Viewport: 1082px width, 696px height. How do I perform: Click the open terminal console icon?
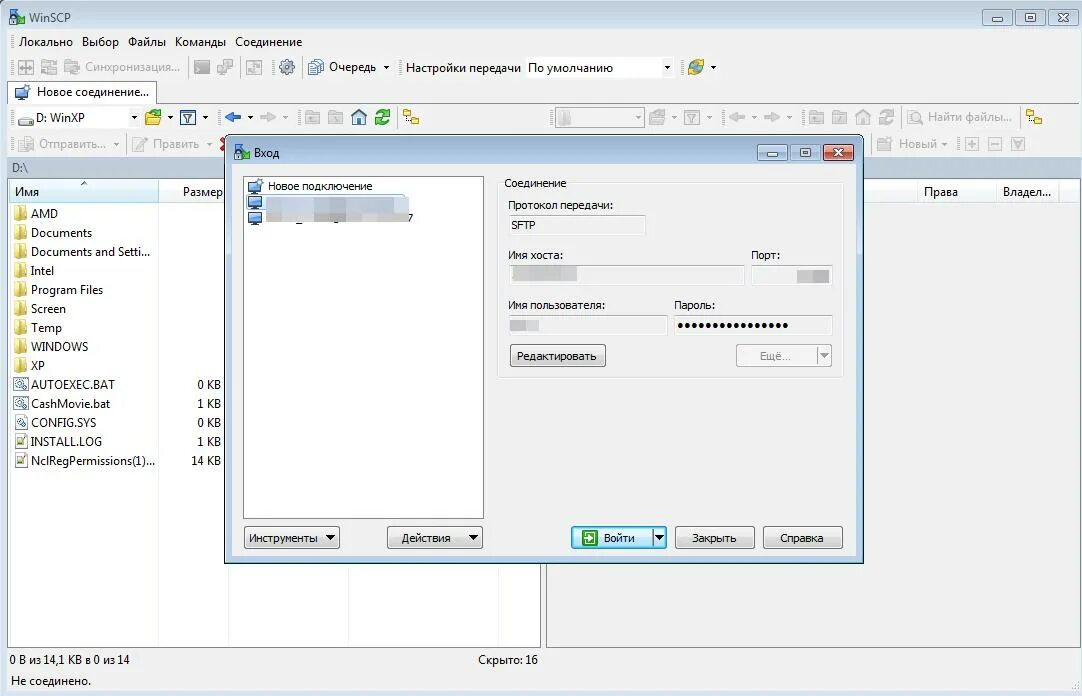[x=201, y=67]
